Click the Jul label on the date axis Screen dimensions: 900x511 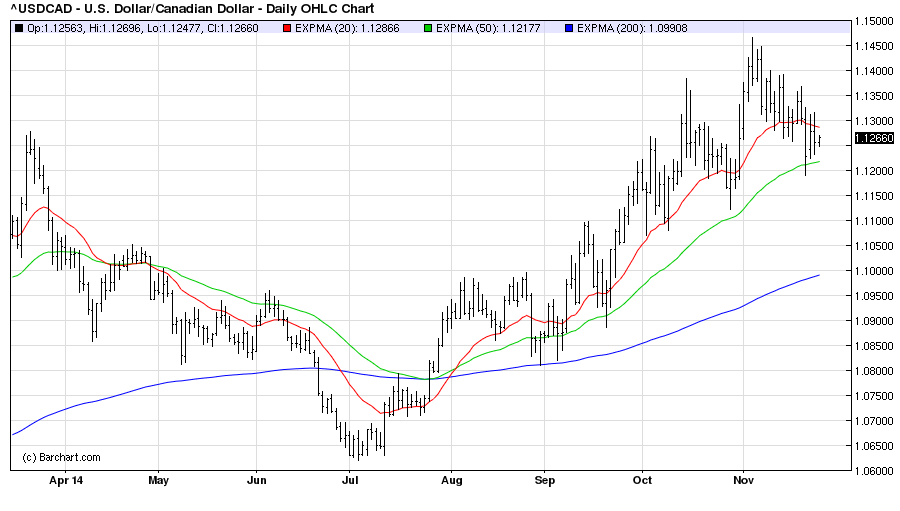pos(351,480)
